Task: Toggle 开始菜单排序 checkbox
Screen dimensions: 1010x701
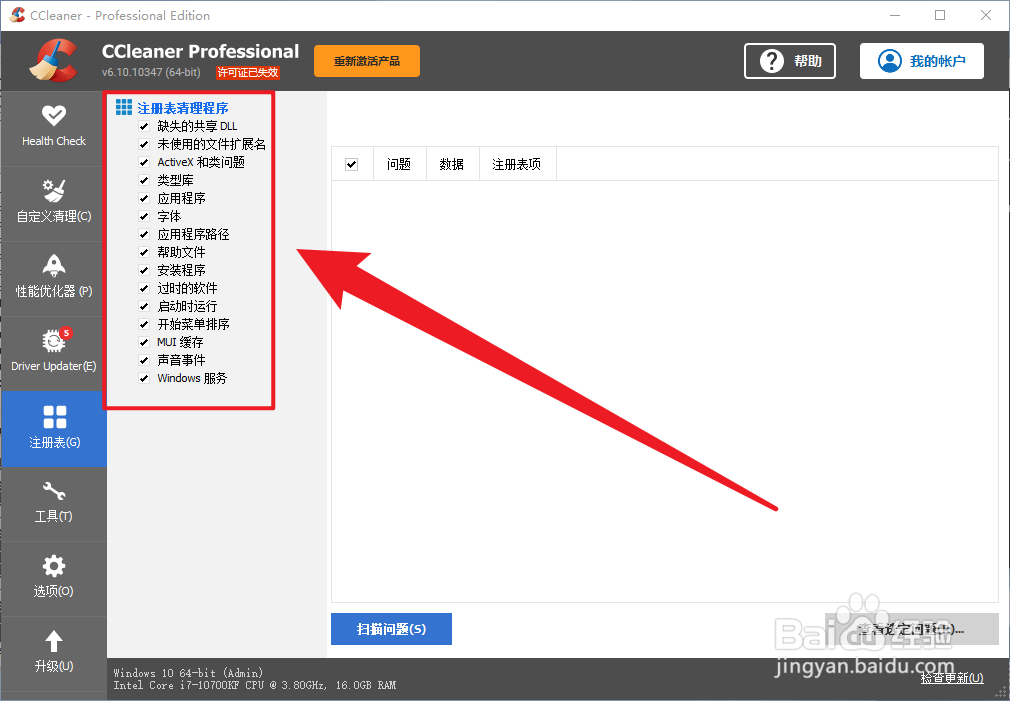Action: tap(144, 325)
